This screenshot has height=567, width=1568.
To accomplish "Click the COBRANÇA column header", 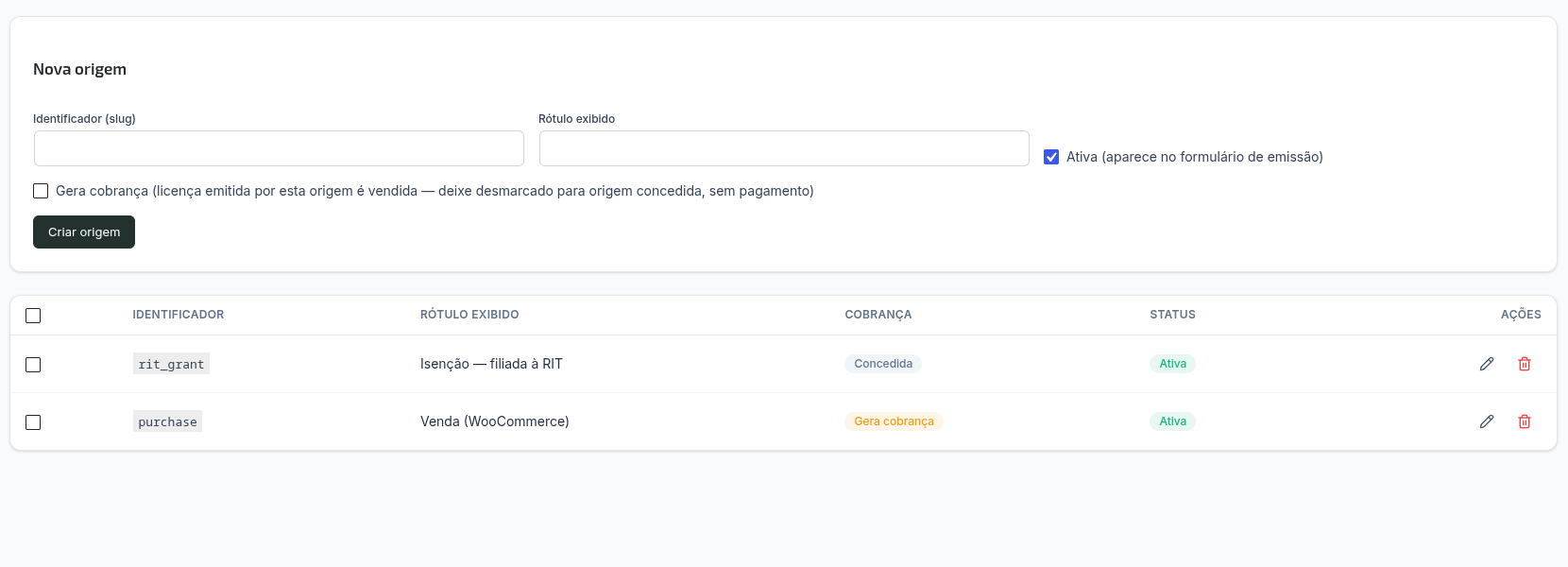I will [878, 315].
